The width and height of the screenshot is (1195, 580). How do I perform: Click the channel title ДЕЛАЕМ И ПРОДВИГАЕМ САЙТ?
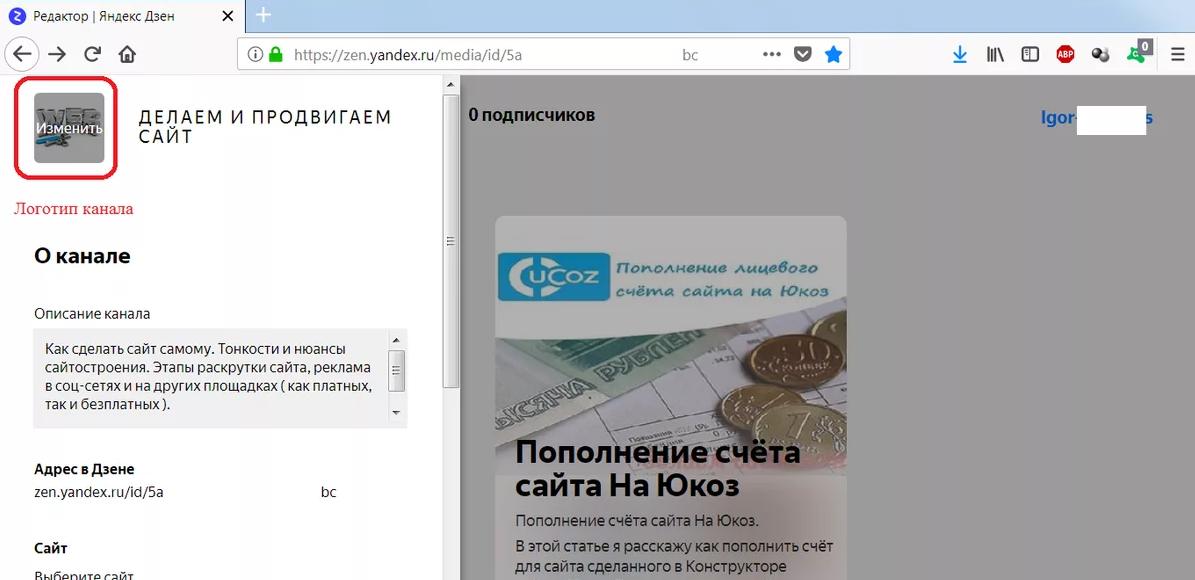click(x=265, y=127)
